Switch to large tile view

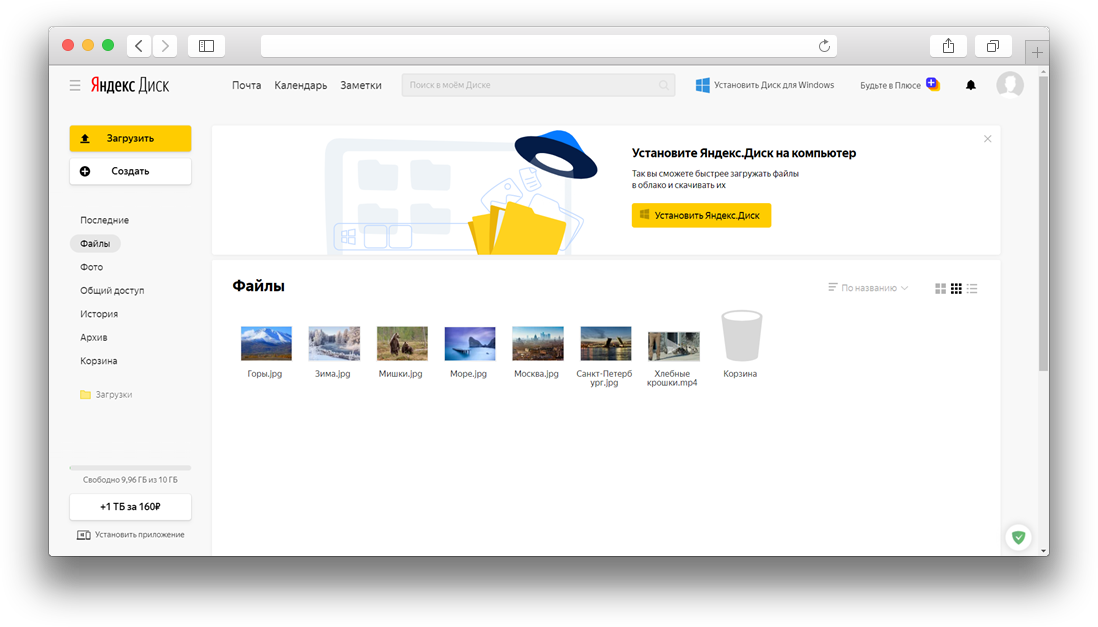click(x=940, y=288)
